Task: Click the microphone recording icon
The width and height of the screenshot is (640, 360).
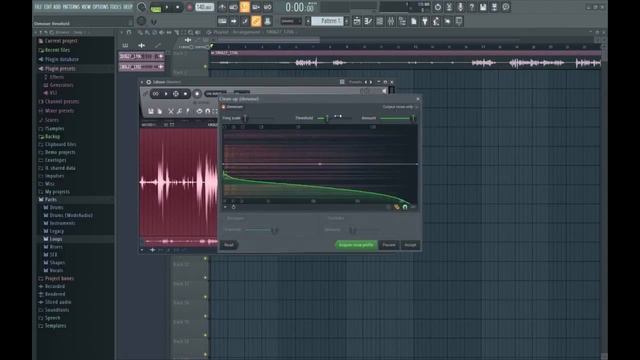Action: (x=460, y=7)
